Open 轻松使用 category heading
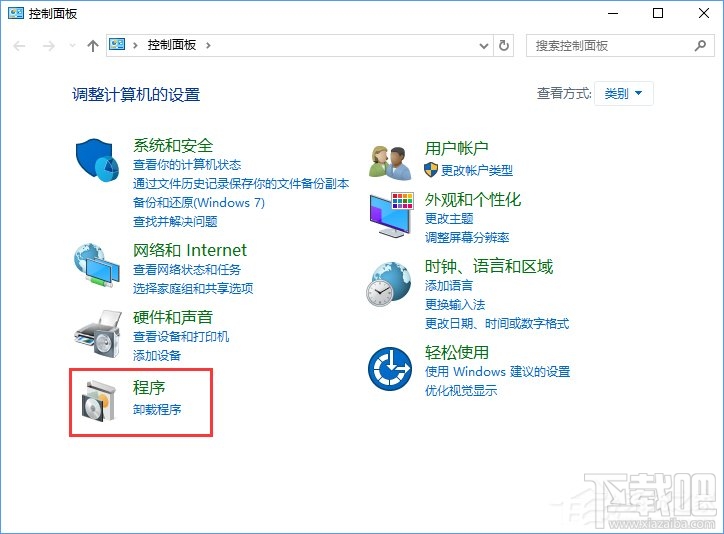This screenshot has height=534, width=724. (x=457, y=352)
